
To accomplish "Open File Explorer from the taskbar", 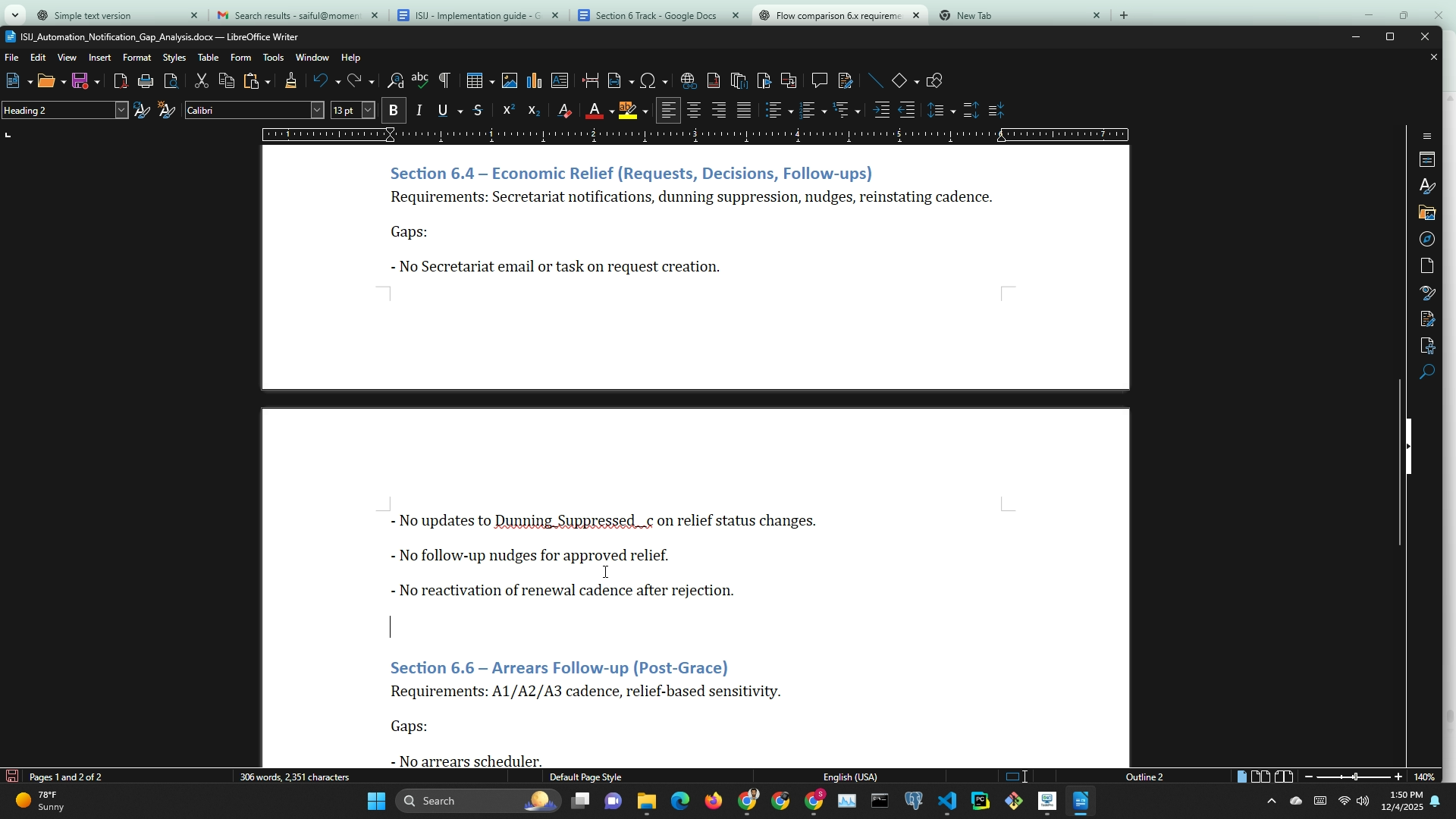I will pyautogui.click(x=647, y=802).
